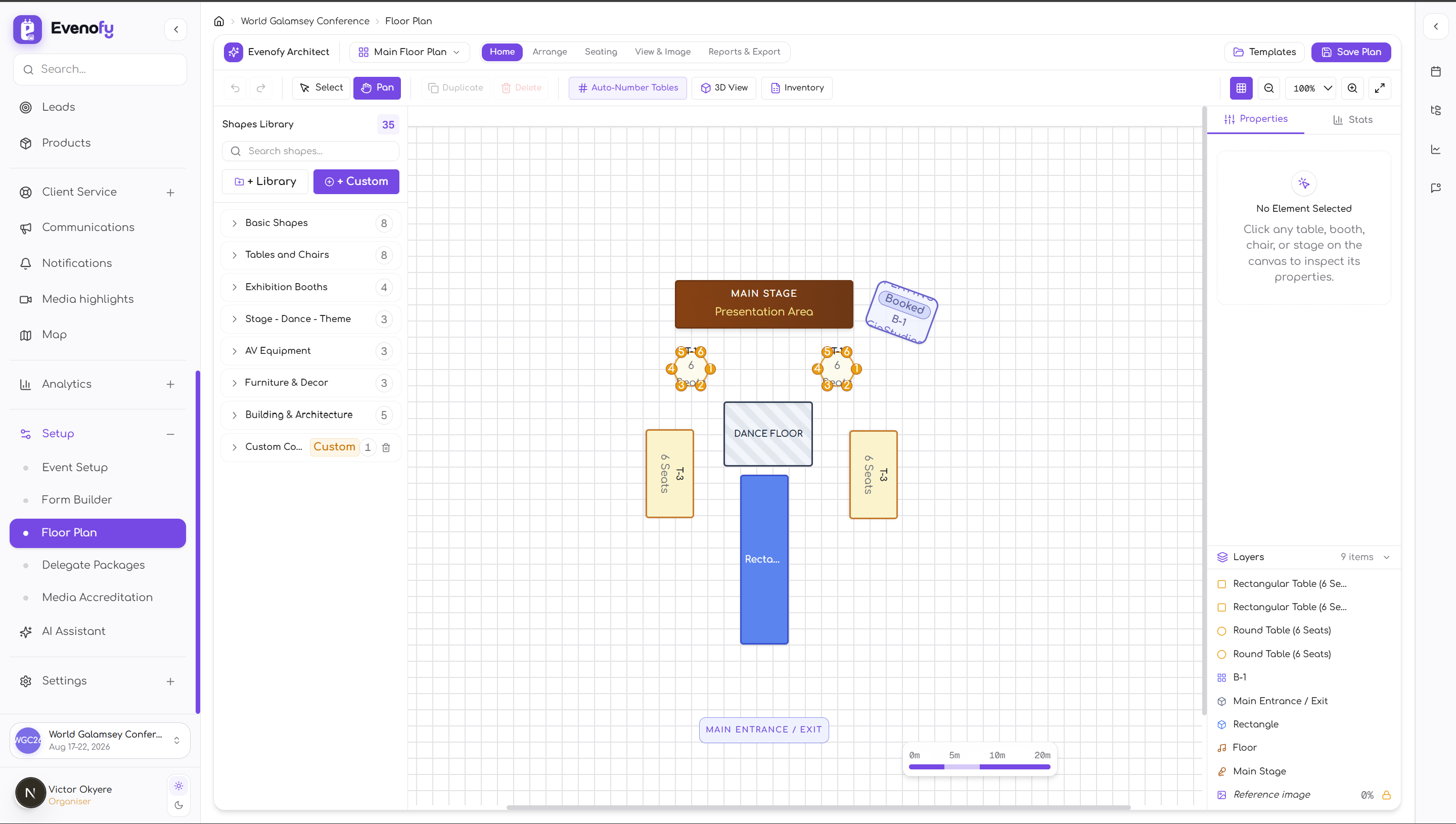
Task: Click the redo arrow icon
Action: [261, 88]
